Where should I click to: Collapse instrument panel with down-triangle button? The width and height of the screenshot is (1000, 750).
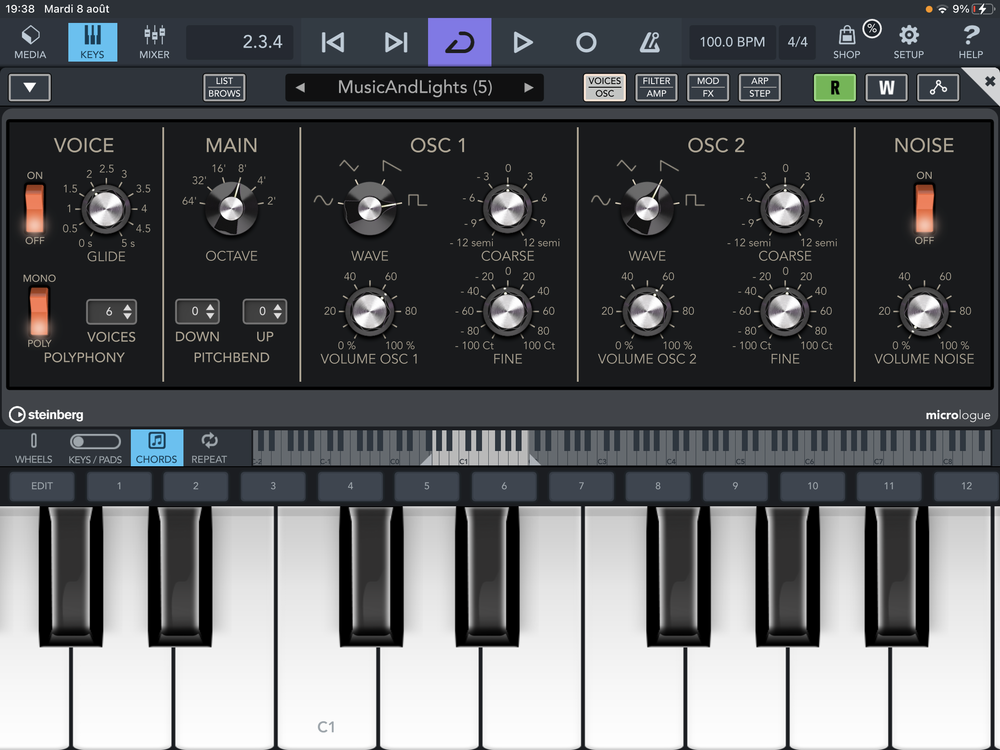tap(30, 87)
